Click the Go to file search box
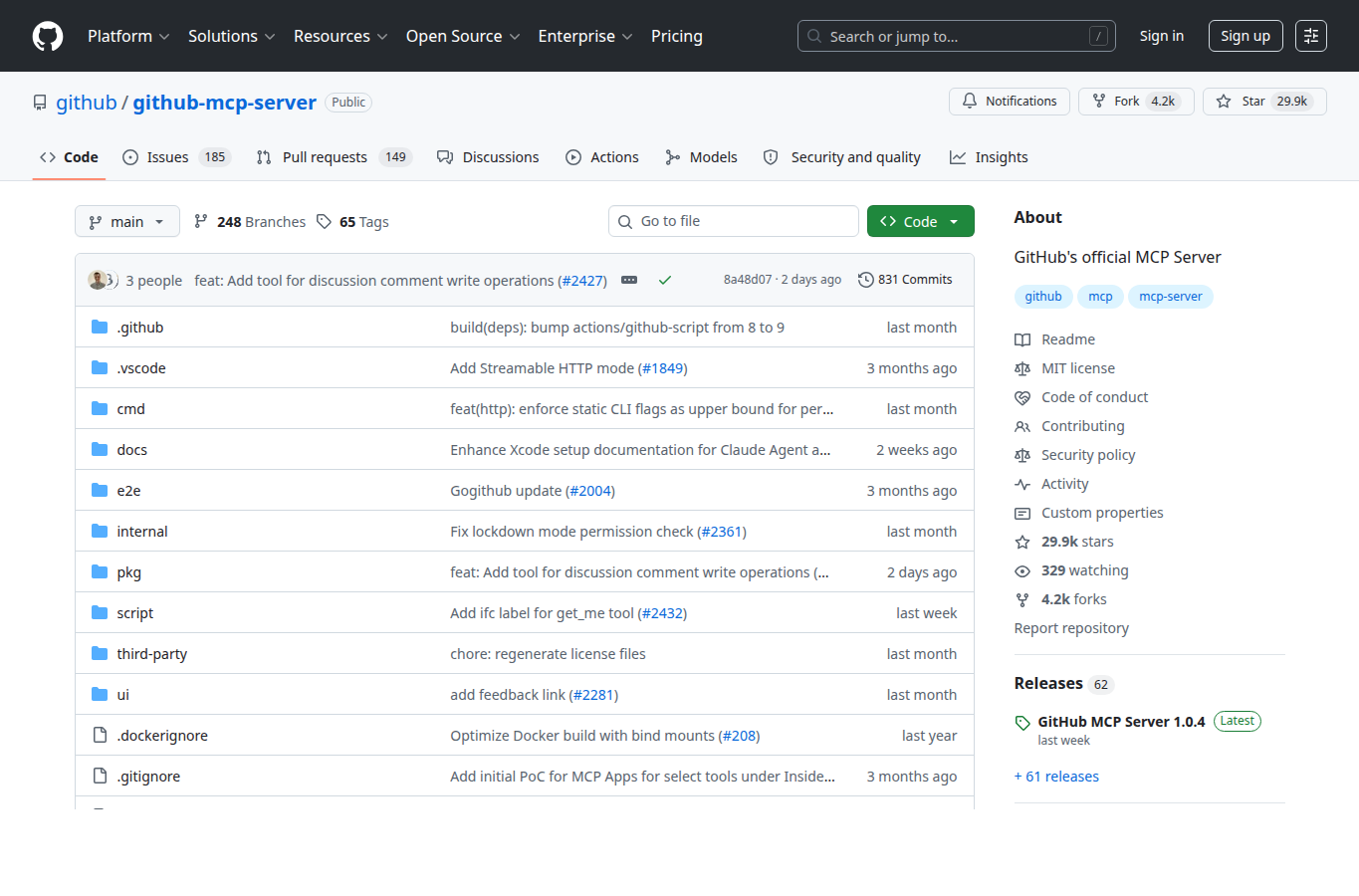Screen dimensions: 1359x896 (734, 221)
